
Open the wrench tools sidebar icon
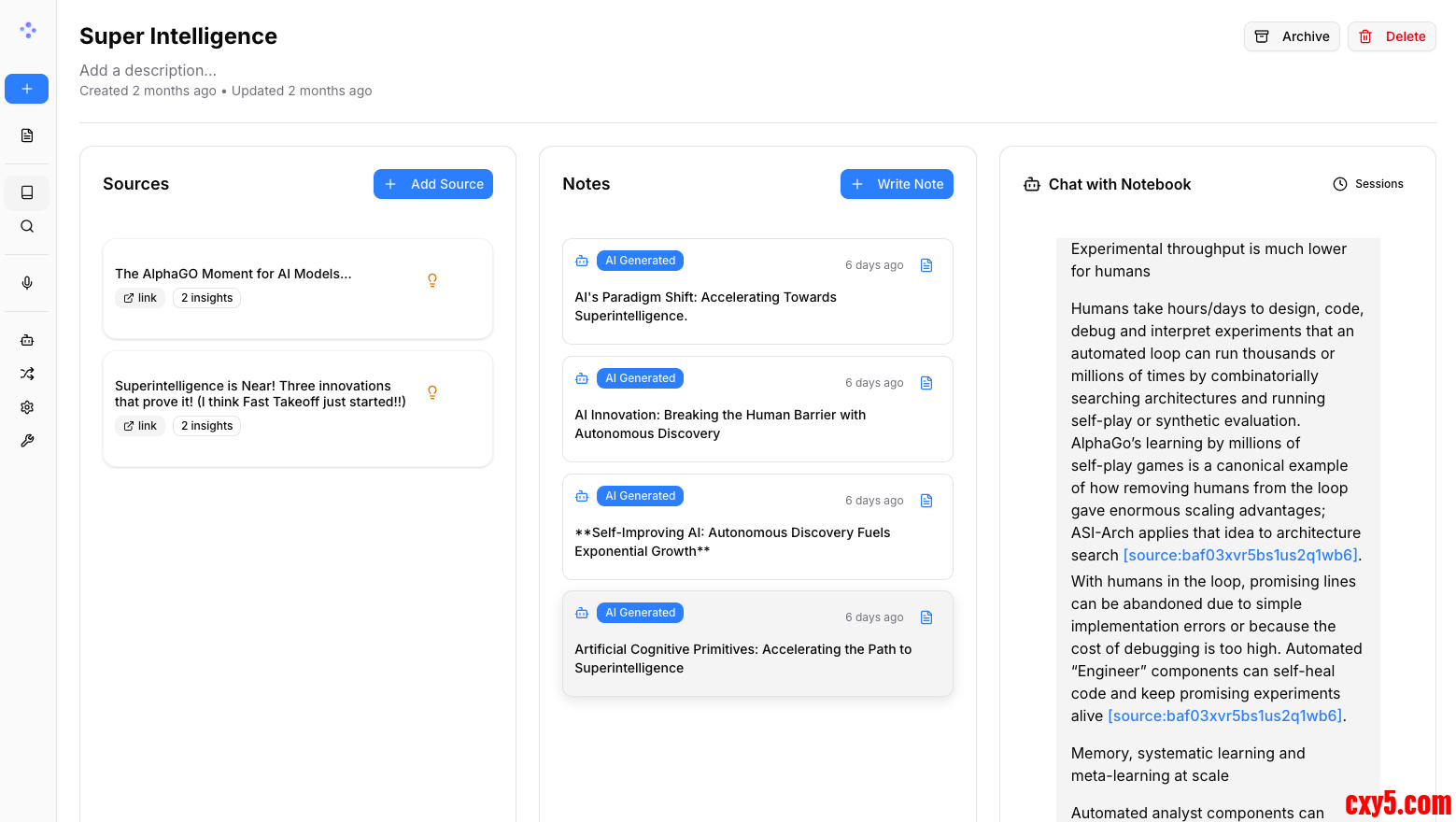(x=27, y=441)
